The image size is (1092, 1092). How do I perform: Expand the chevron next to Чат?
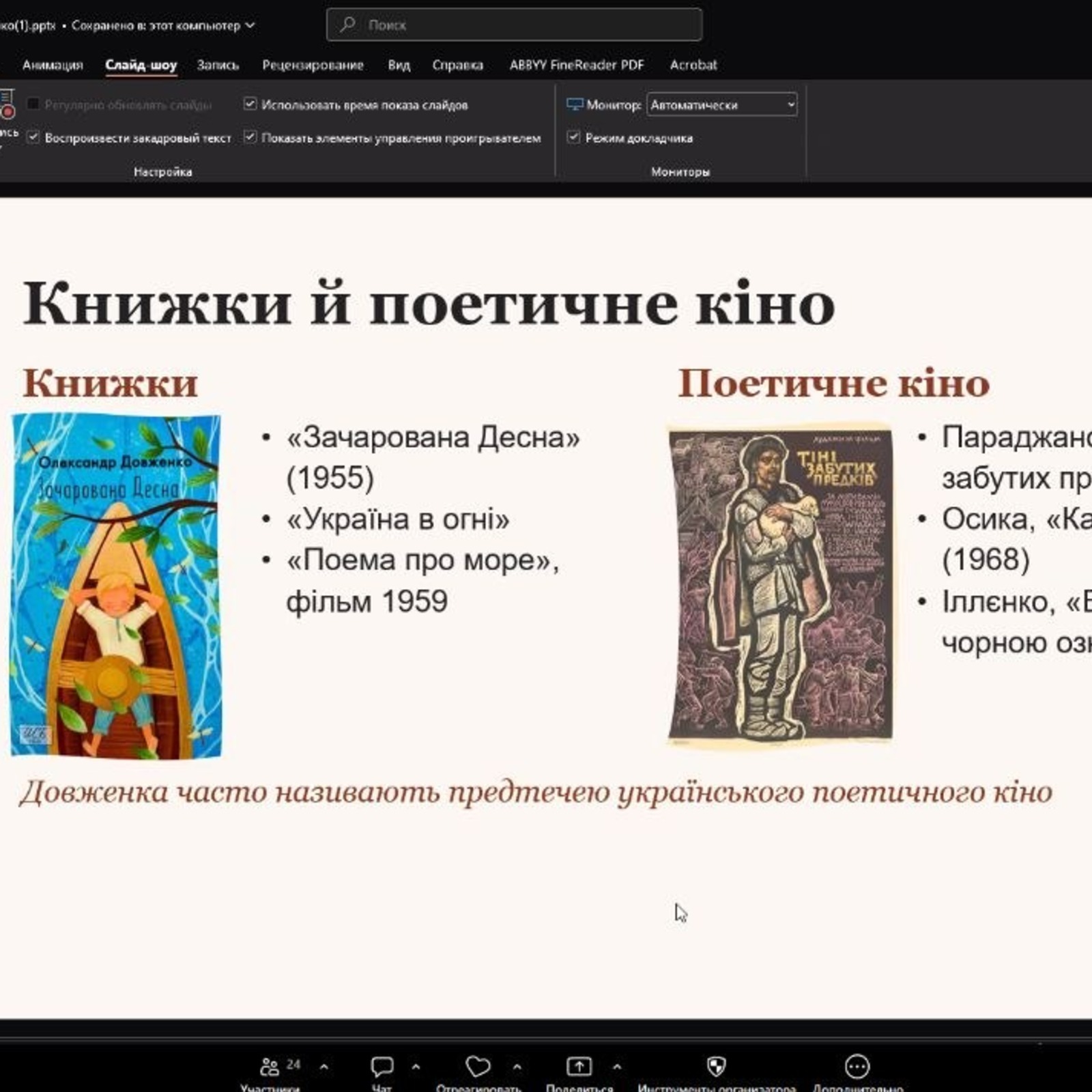click(x=416, y=1066)
